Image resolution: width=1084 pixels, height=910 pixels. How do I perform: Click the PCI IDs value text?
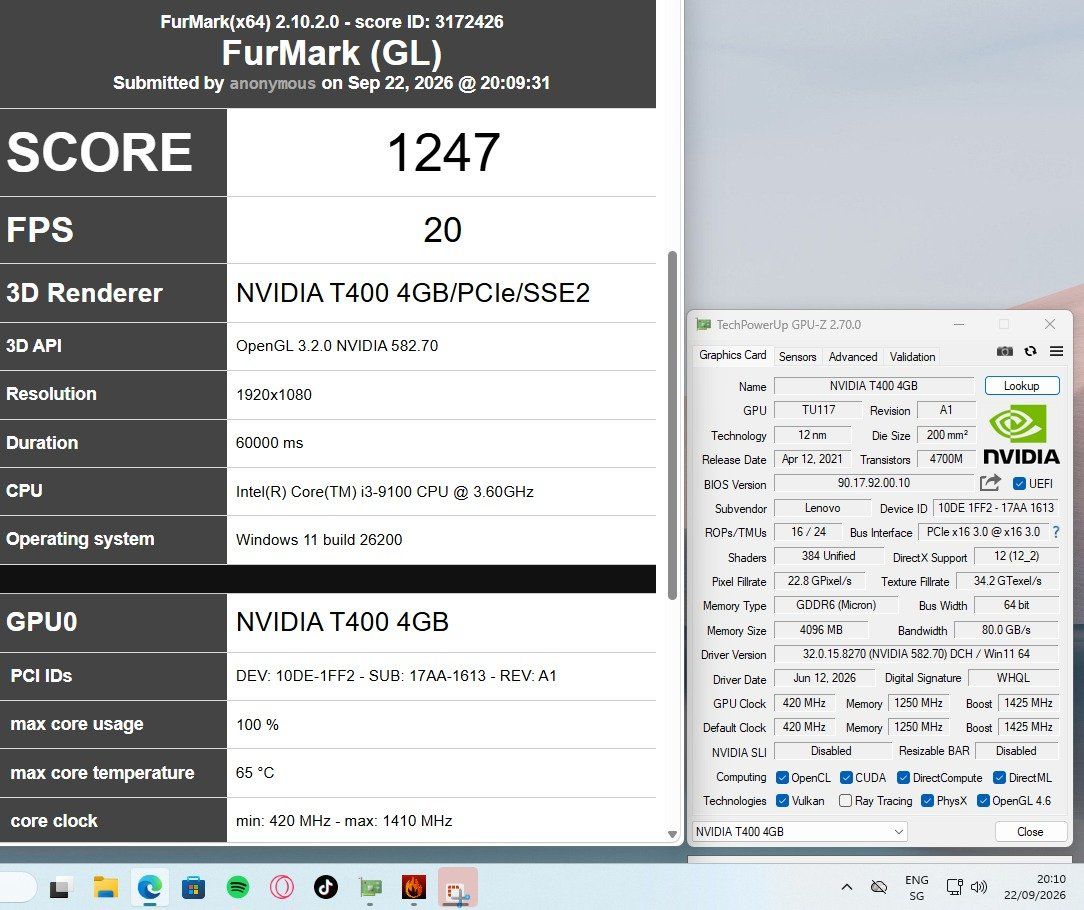point(396,676)
